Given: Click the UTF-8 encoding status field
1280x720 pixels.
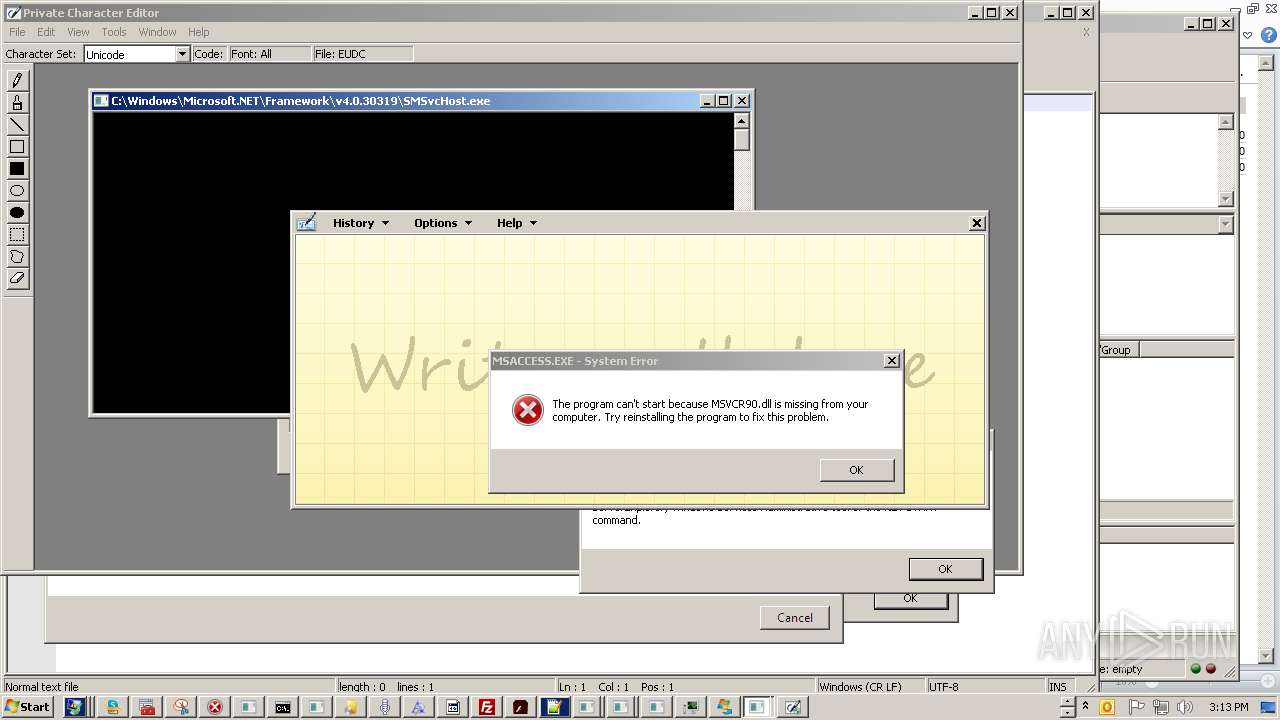Looking at the screenshot, I should tap(985, 687).
